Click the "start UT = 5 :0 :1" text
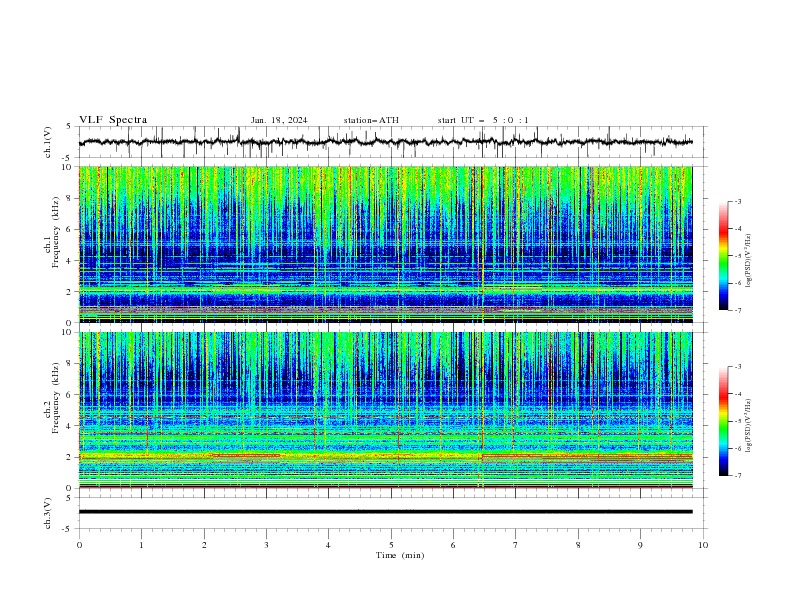Screen dimensions: 792x612 coord(483,120)
